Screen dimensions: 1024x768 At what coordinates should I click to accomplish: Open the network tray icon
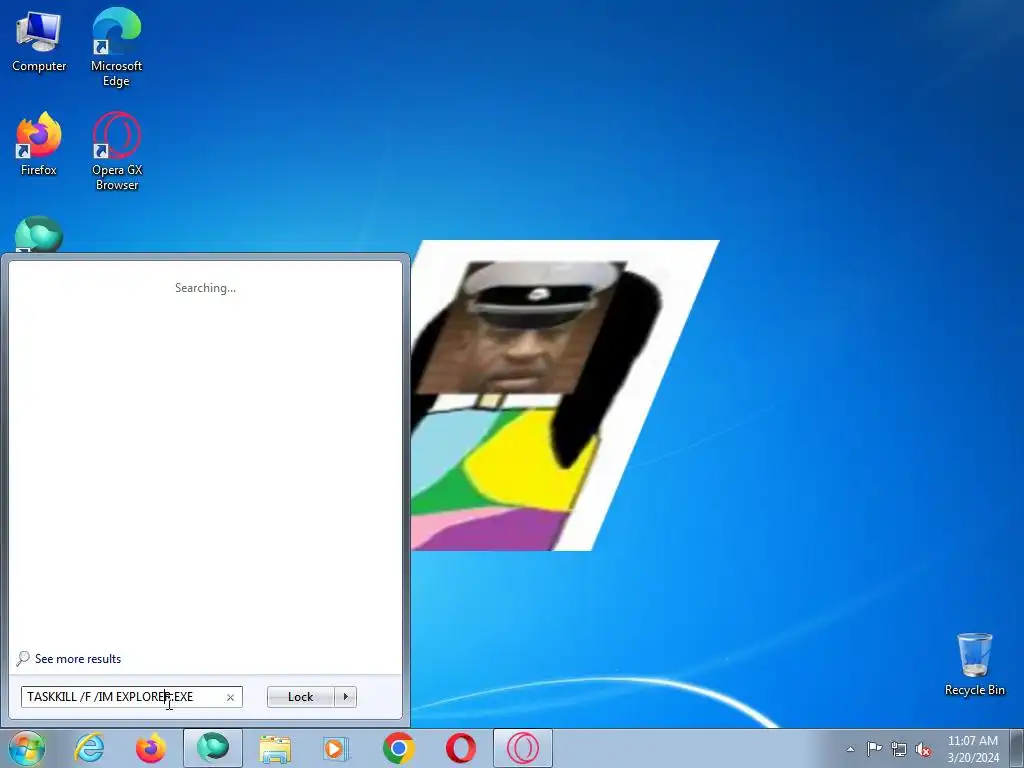(899, 749)
